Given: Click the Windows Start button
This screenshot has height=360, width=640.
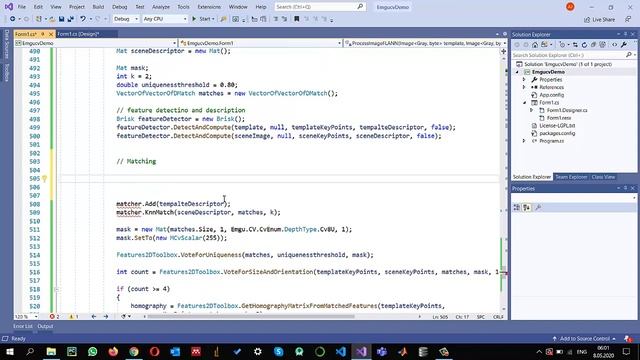Looking at the screenshot, I should (10, 351).
